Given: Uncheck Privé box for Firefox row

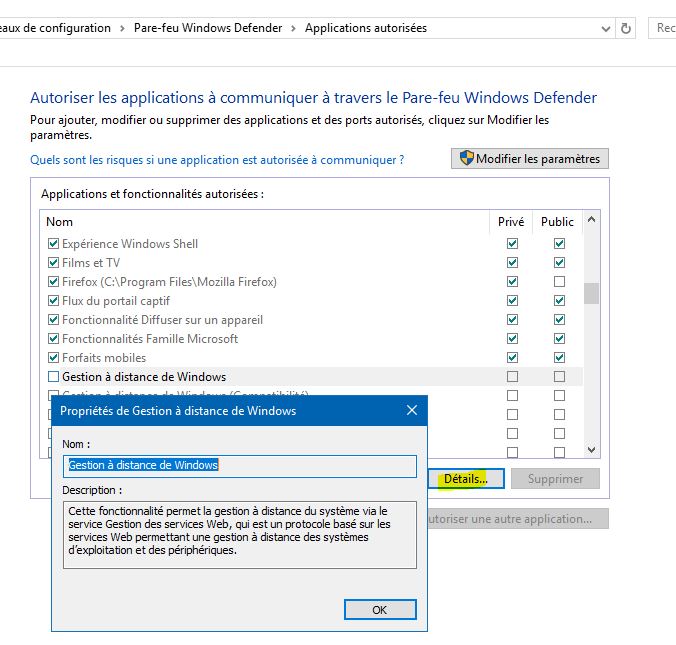Looking at the screenshot, I should tap(512, 282).
